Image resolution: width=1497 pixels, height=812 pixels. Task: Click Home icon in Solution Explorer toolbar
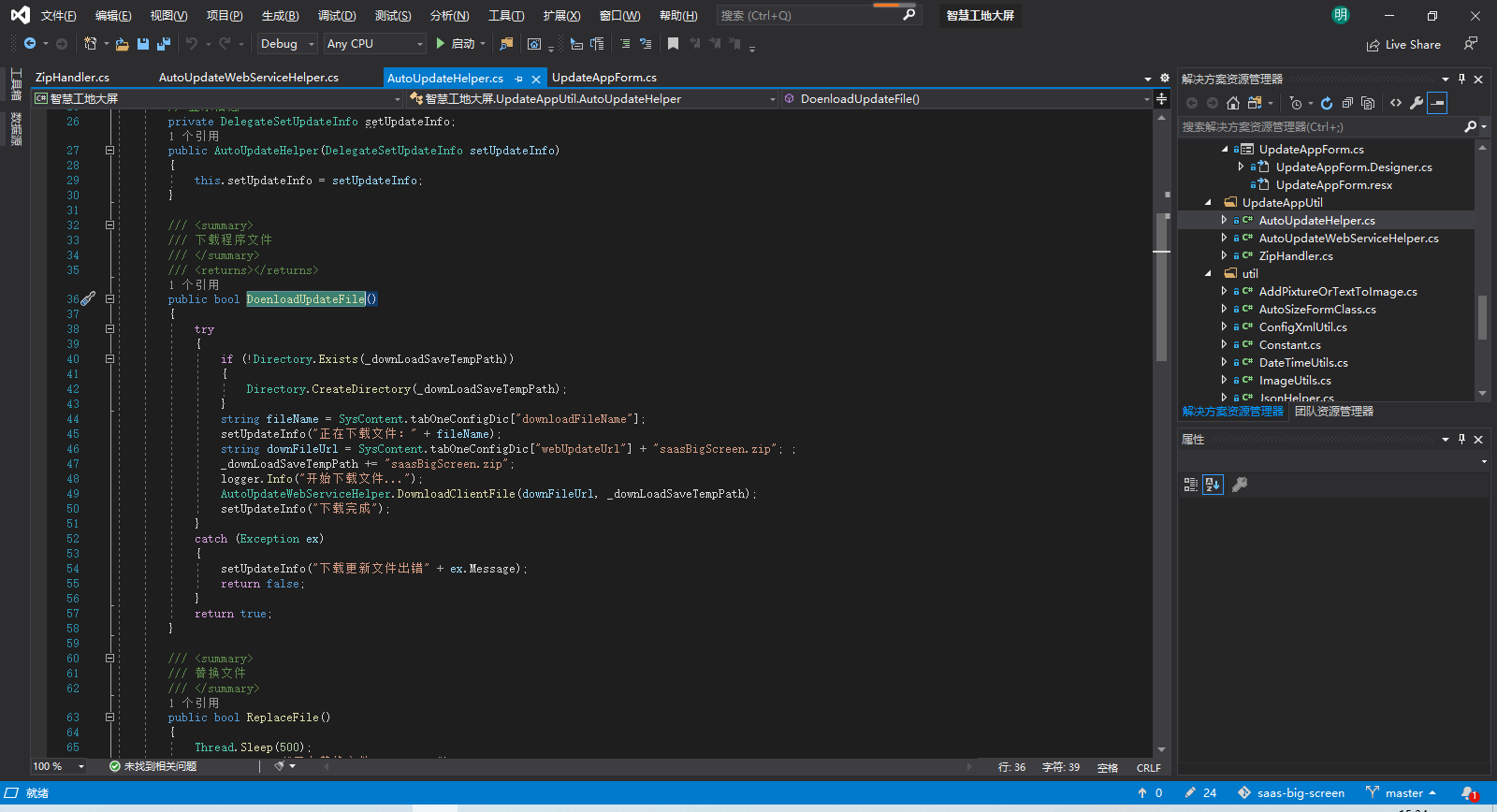(1233, 103)
